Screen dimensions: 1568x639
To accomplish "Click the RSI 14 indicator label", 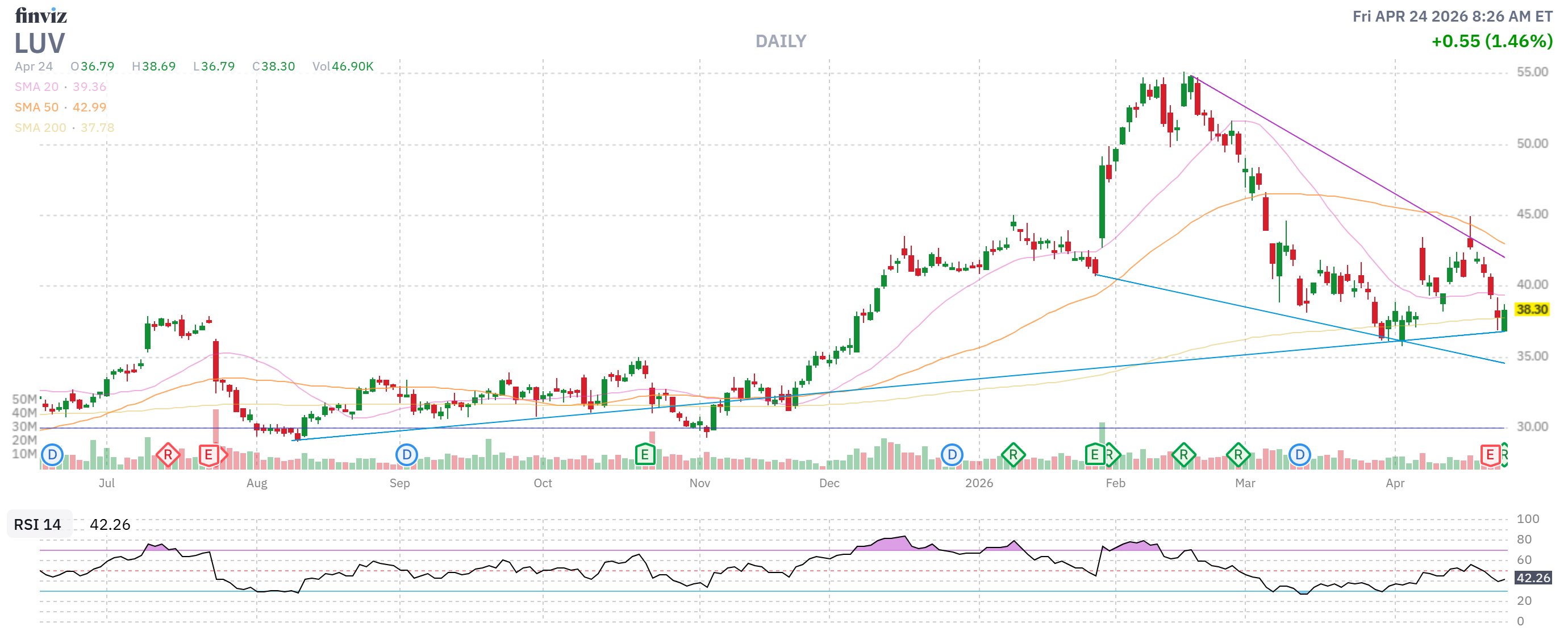I will [37, 525].
